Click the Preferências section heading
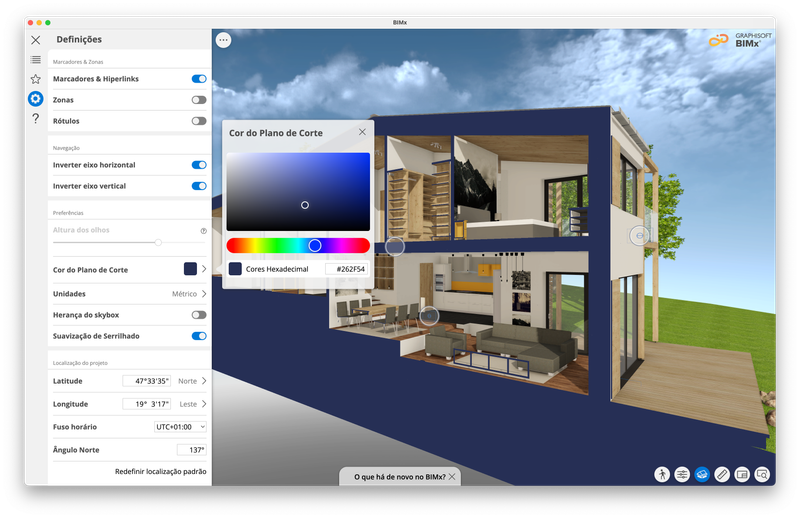 click(x=68, y=213)
